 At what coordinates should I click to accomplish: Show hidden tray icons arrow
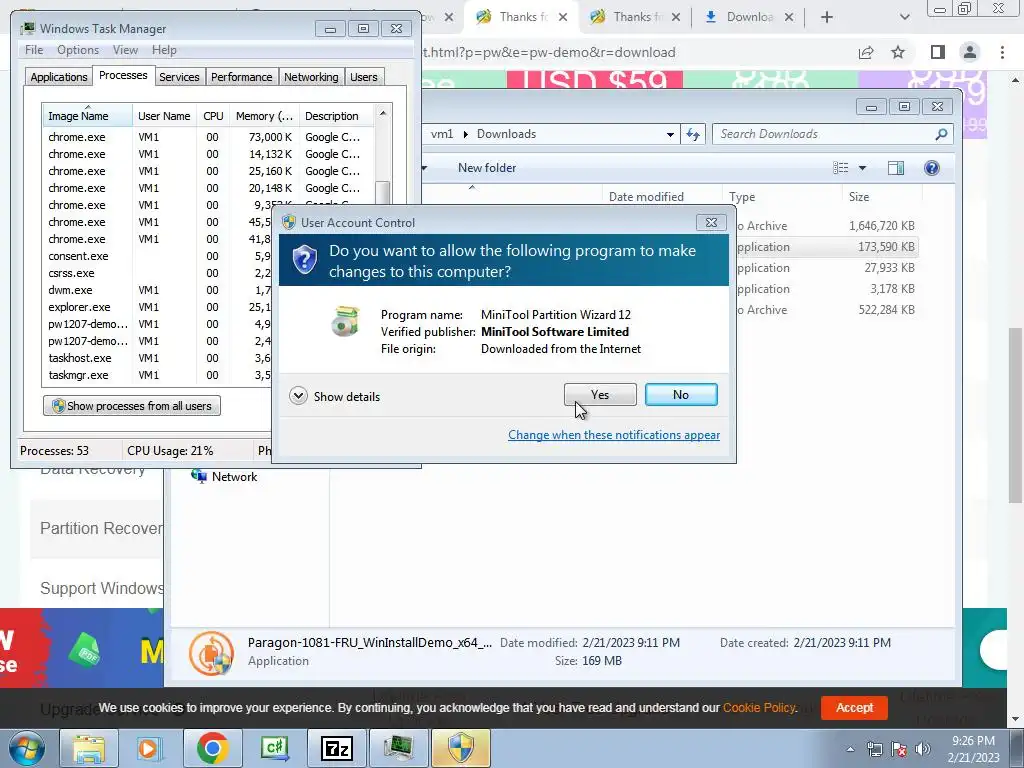[x=850, y=749]
